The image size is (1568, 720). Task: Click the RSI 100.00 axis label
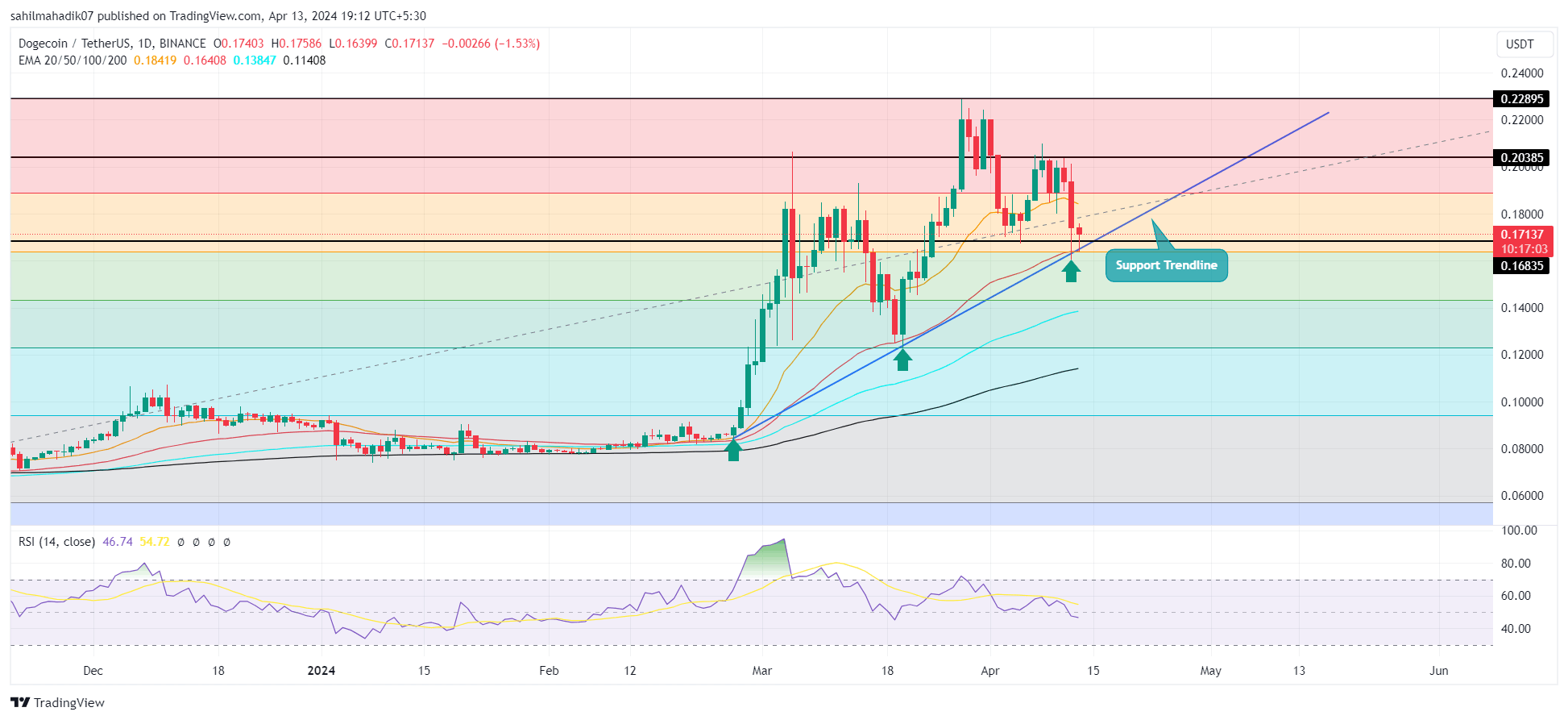click(x=1519, y=531)
